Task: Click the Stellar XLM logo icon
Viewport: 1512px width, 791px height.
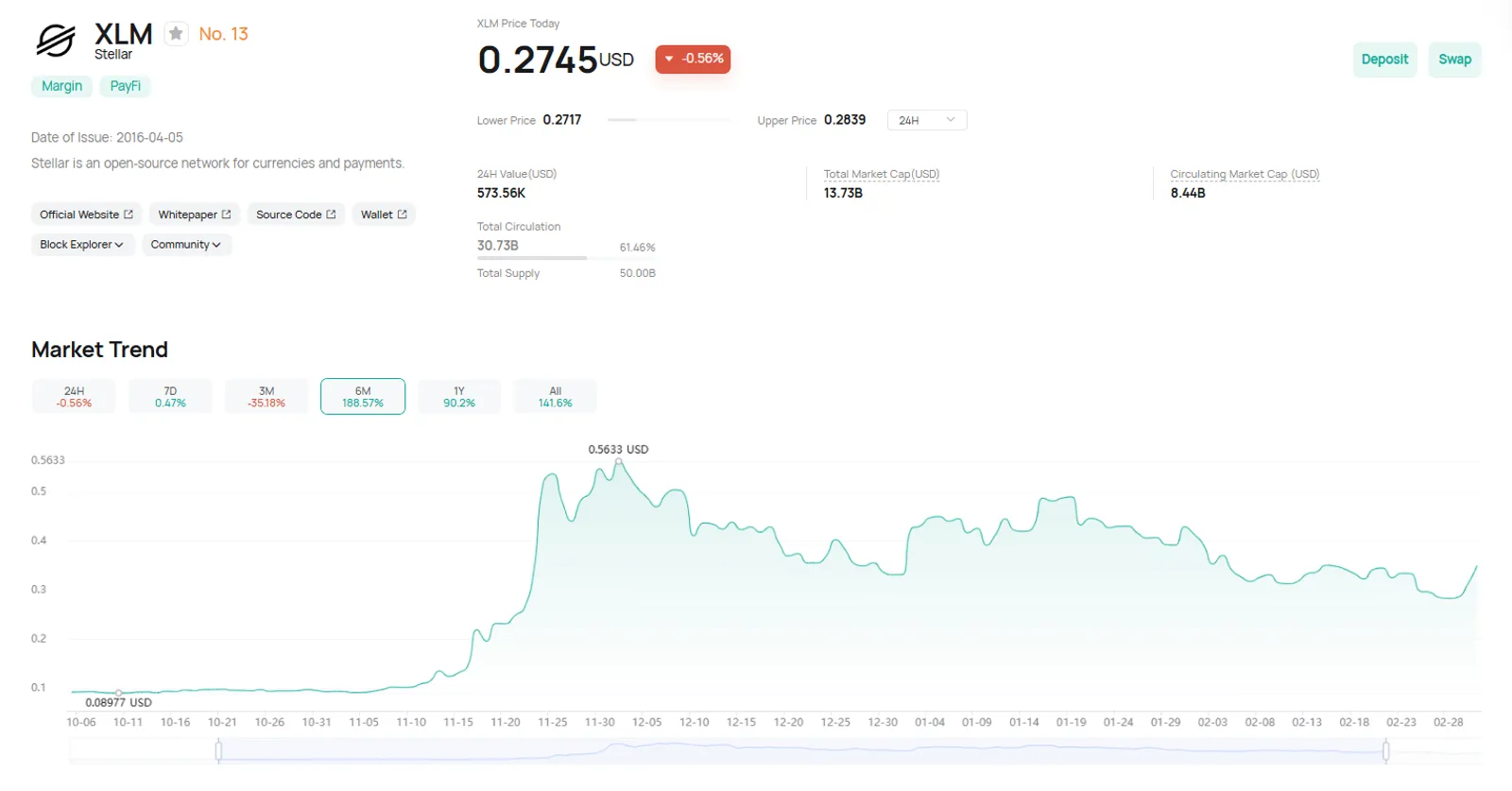Action: (55, 42)
